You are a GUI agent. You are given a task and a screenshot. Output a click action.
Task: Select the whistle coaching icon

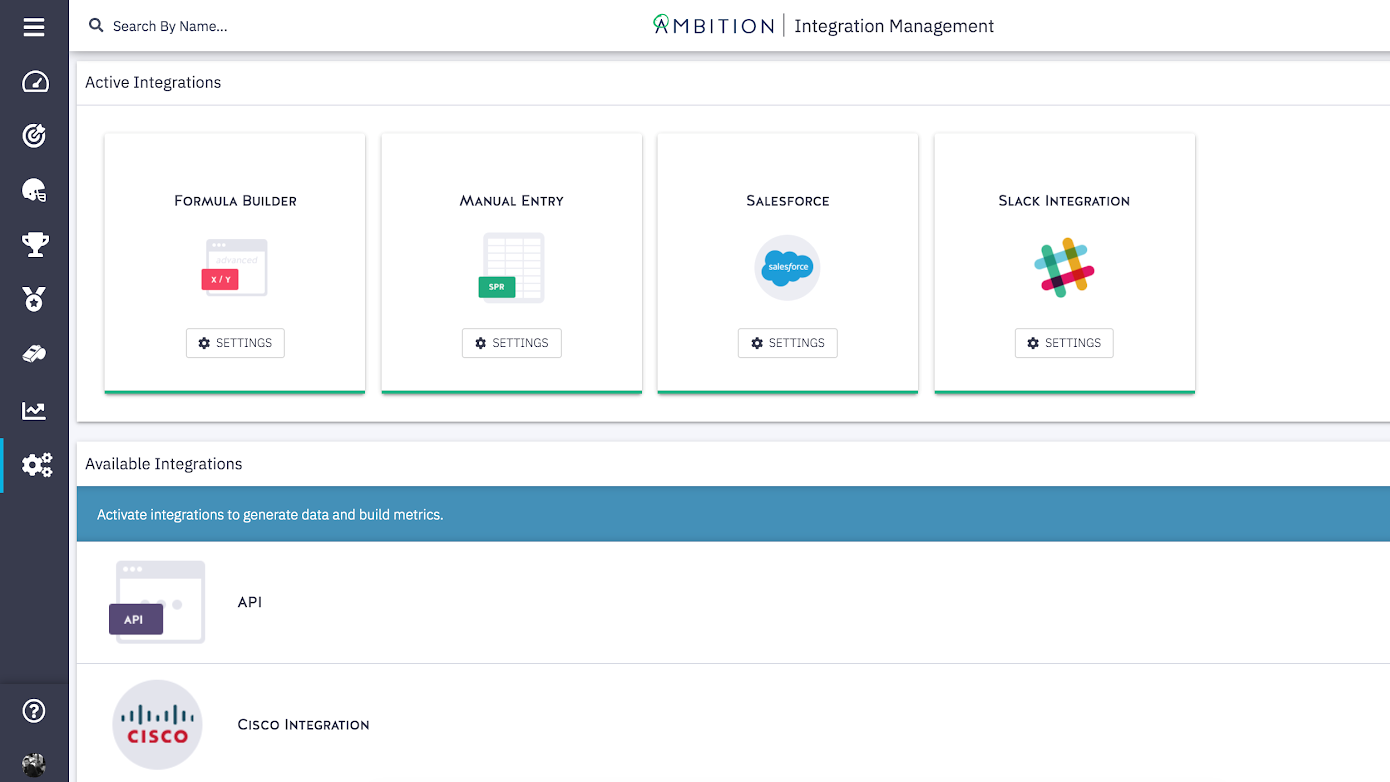(x=33, y=353)
